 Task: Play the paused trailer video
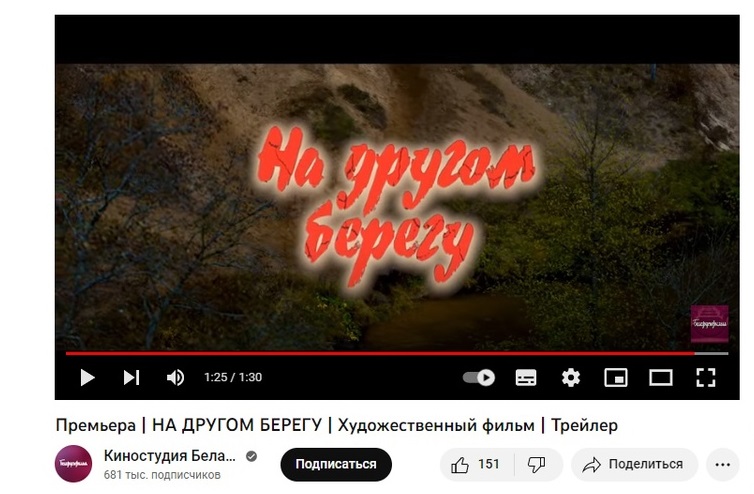tap(87, 378)
